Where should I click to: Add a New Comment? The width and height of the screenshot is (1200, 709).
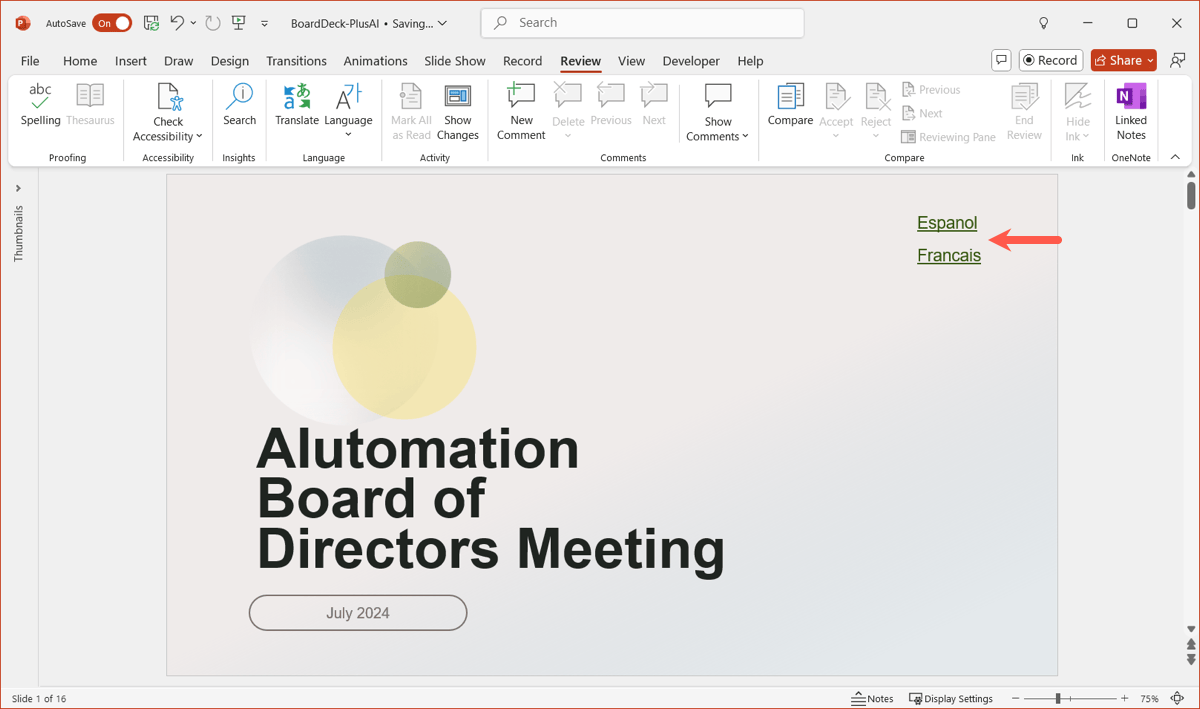pyautogui.click(x=521, y=112)
